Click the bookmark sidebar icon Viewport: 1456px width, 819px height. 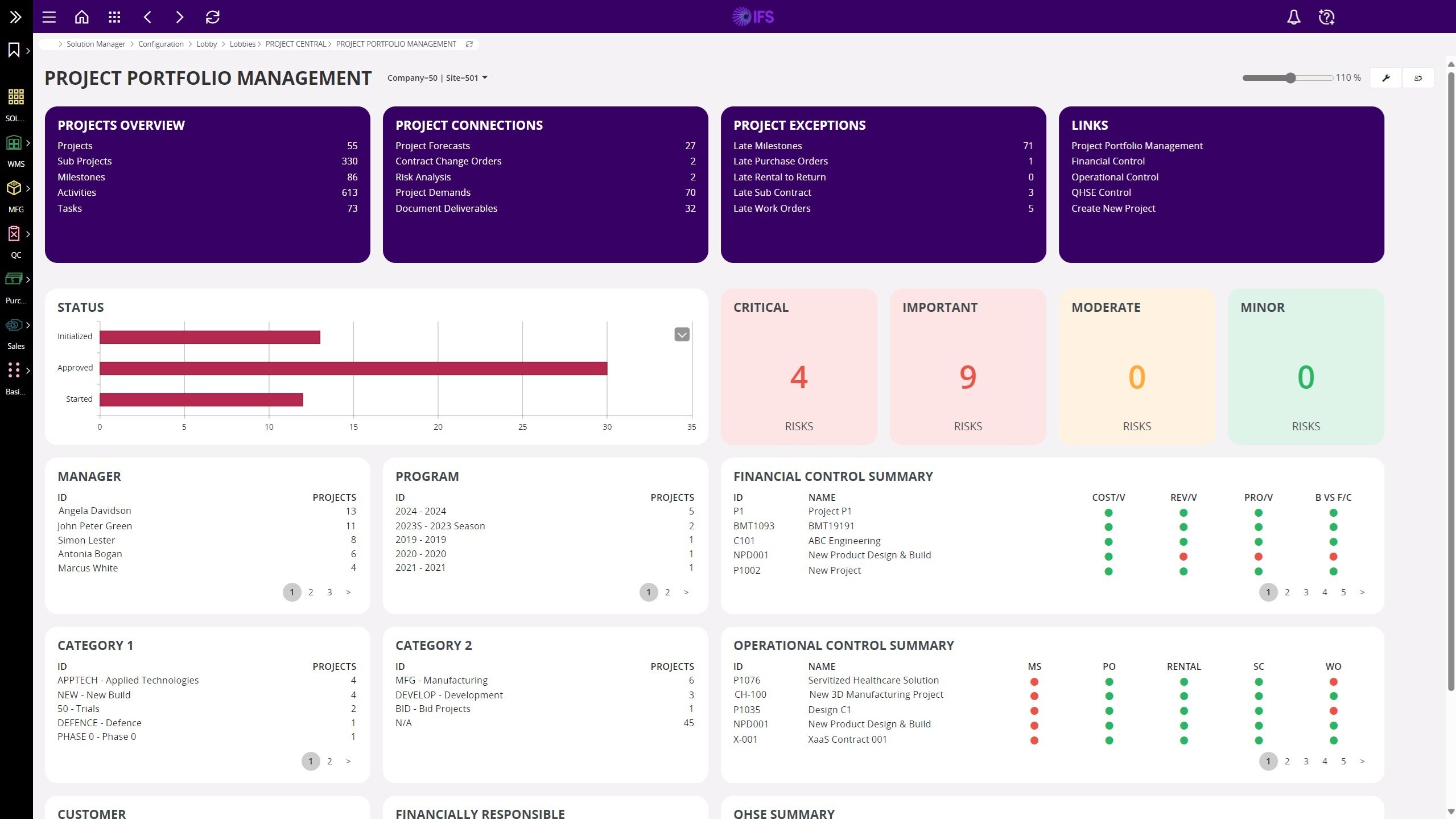pyautogui.click(x=14, y=50)
